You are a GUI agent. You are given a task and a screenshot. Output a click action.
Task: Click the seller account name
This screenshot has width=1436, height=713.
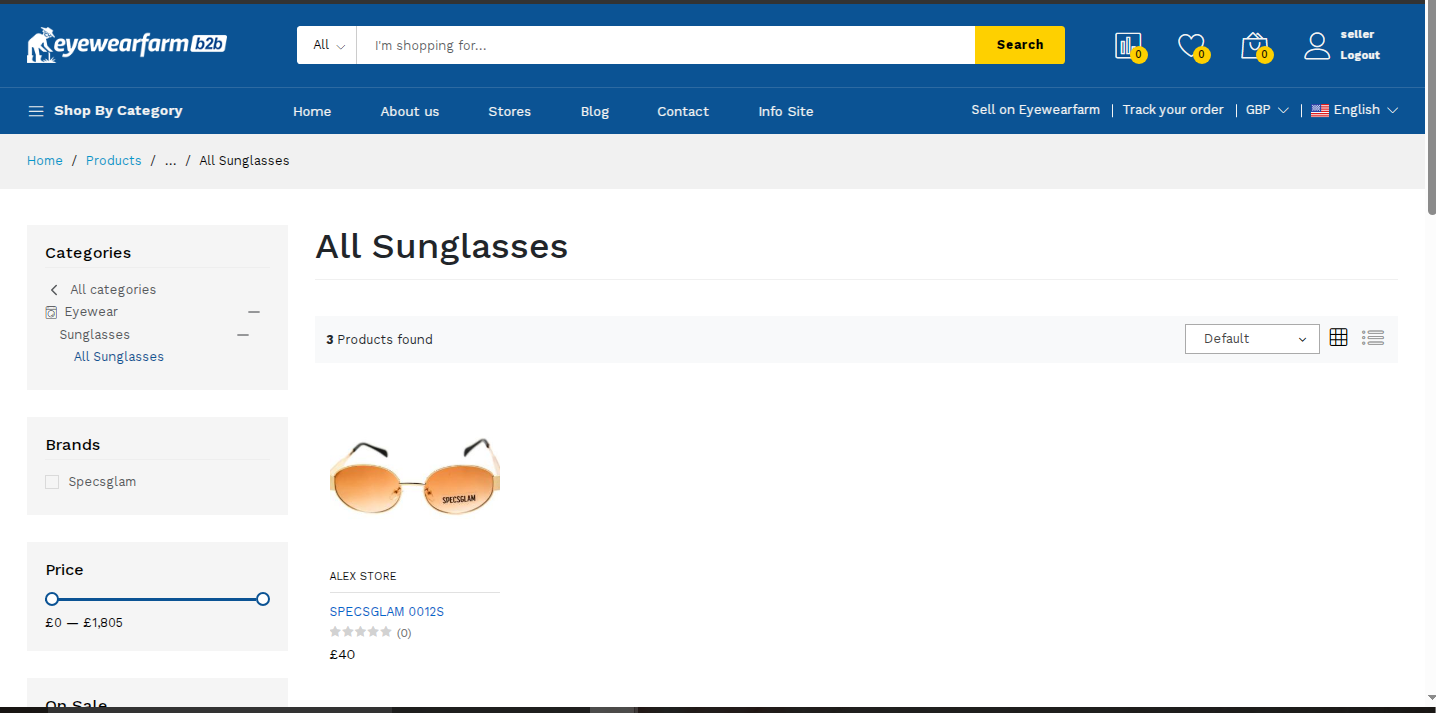click(x=1358, y=35)
